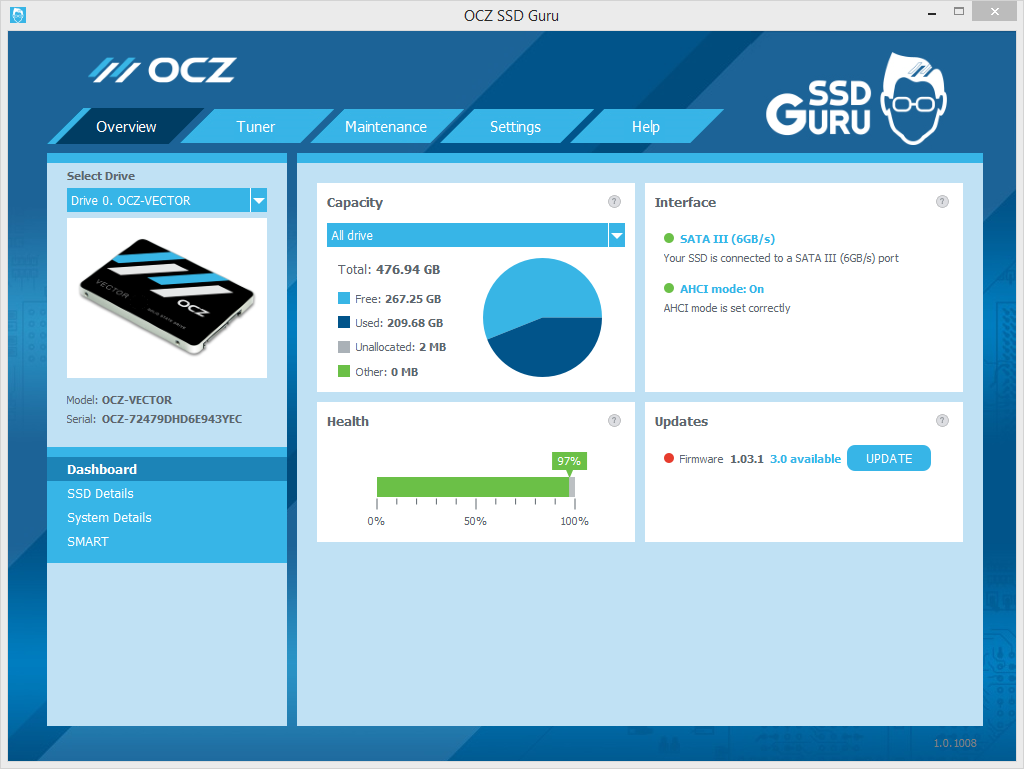This screenshot has width=1024, height=769.
Task: Click the 97% health progress bar
Action: 474,485
